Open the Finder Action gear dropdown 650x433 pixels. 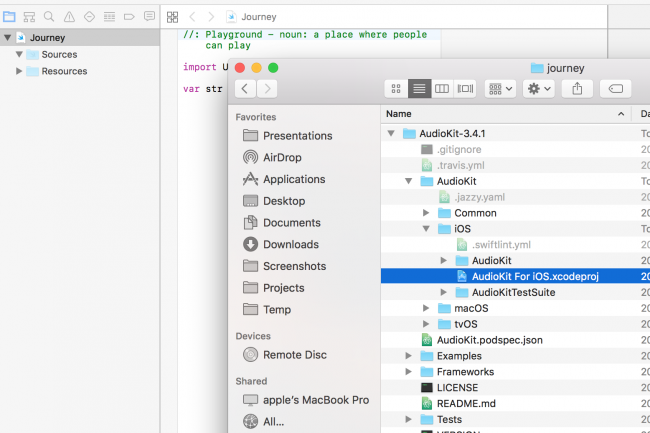tap(540, 89)
